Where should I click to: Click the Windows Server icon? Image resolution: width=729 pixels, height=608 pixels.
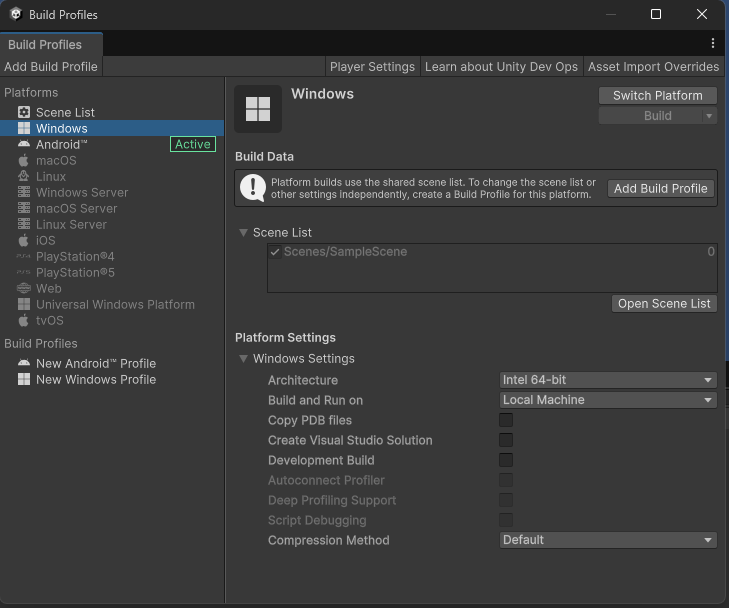click(24, 192)
